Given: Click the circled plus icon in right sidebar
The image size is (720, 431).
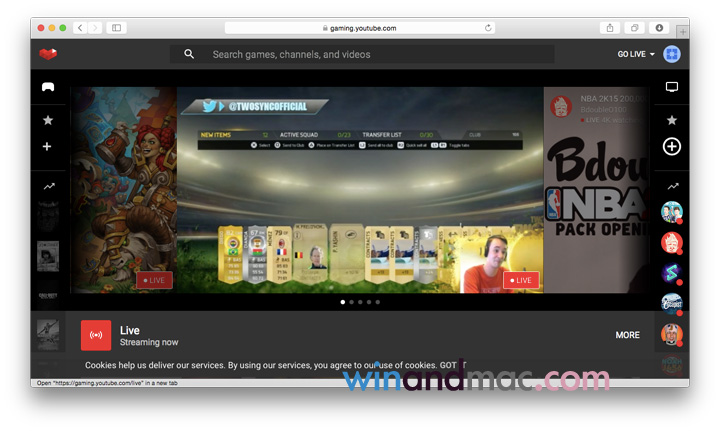Looking at the screenshot, I should pyautogui.click(x=672, y=147).
